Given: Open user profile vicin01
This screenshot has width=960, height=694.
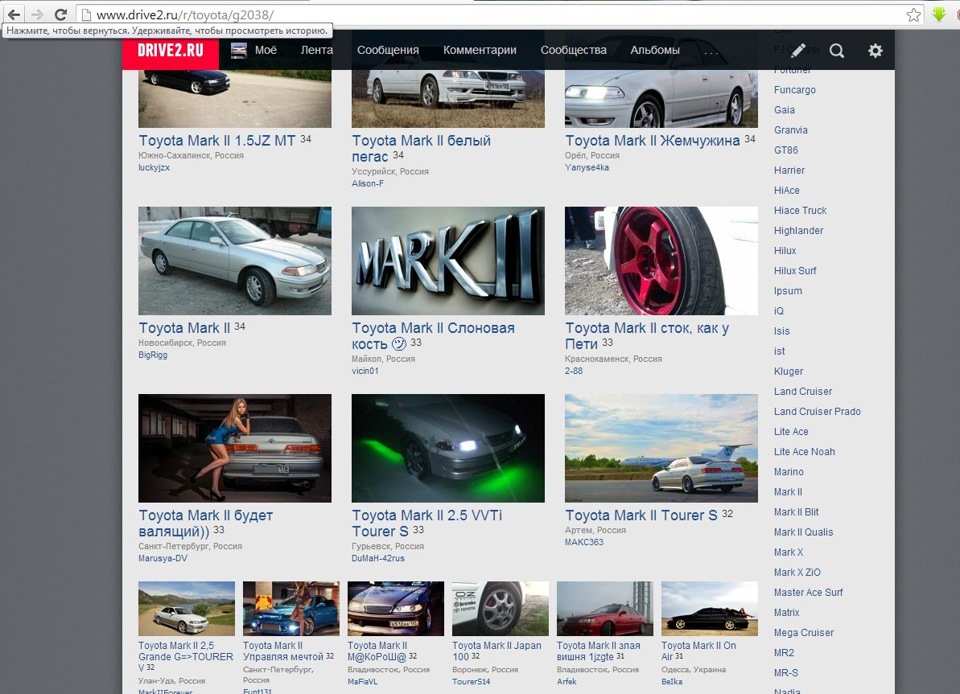Looking at the screenshot, I should (x=366, y=371).
